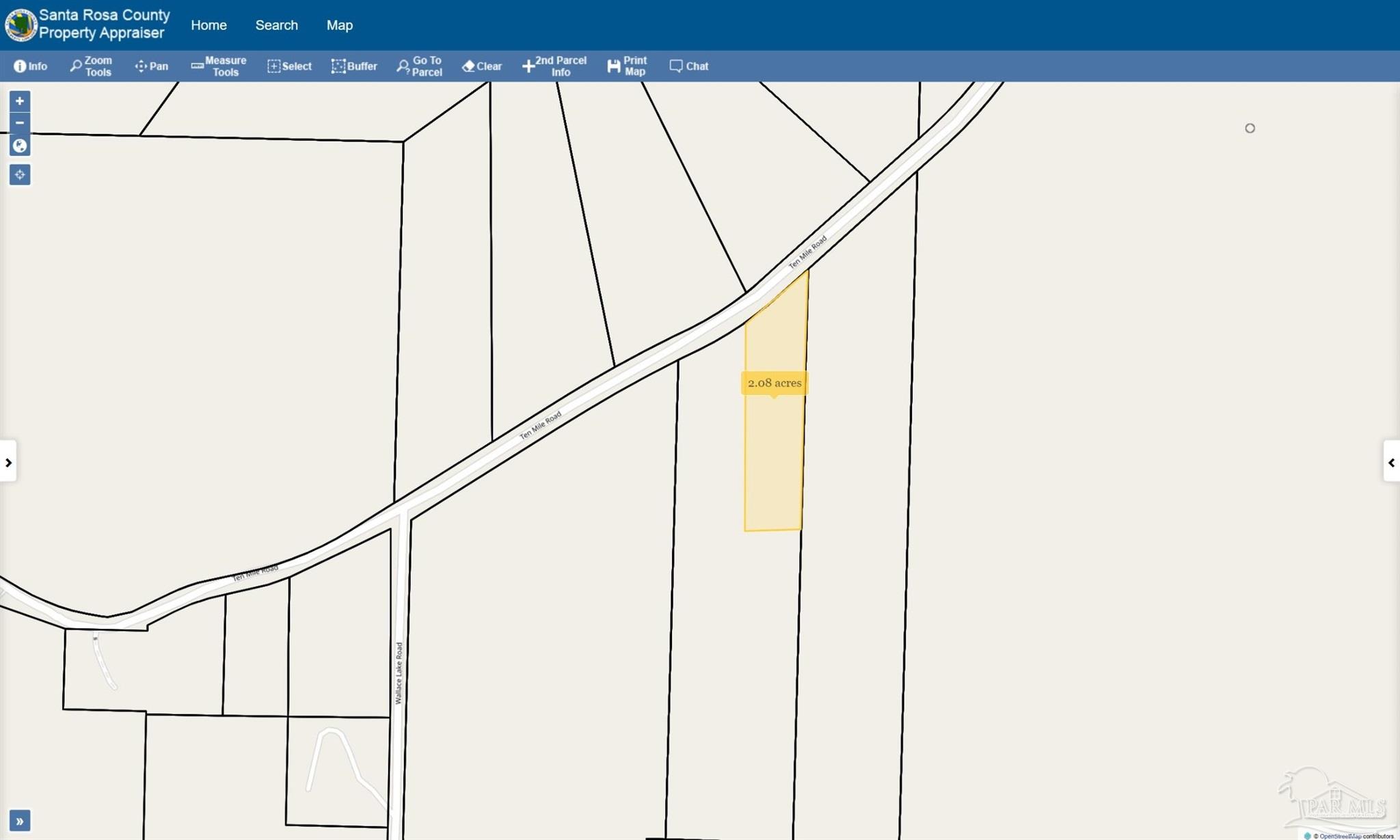Choose the Select tool
The width and height of the screenshot is (1400, 840).
(x=289, y=66)
